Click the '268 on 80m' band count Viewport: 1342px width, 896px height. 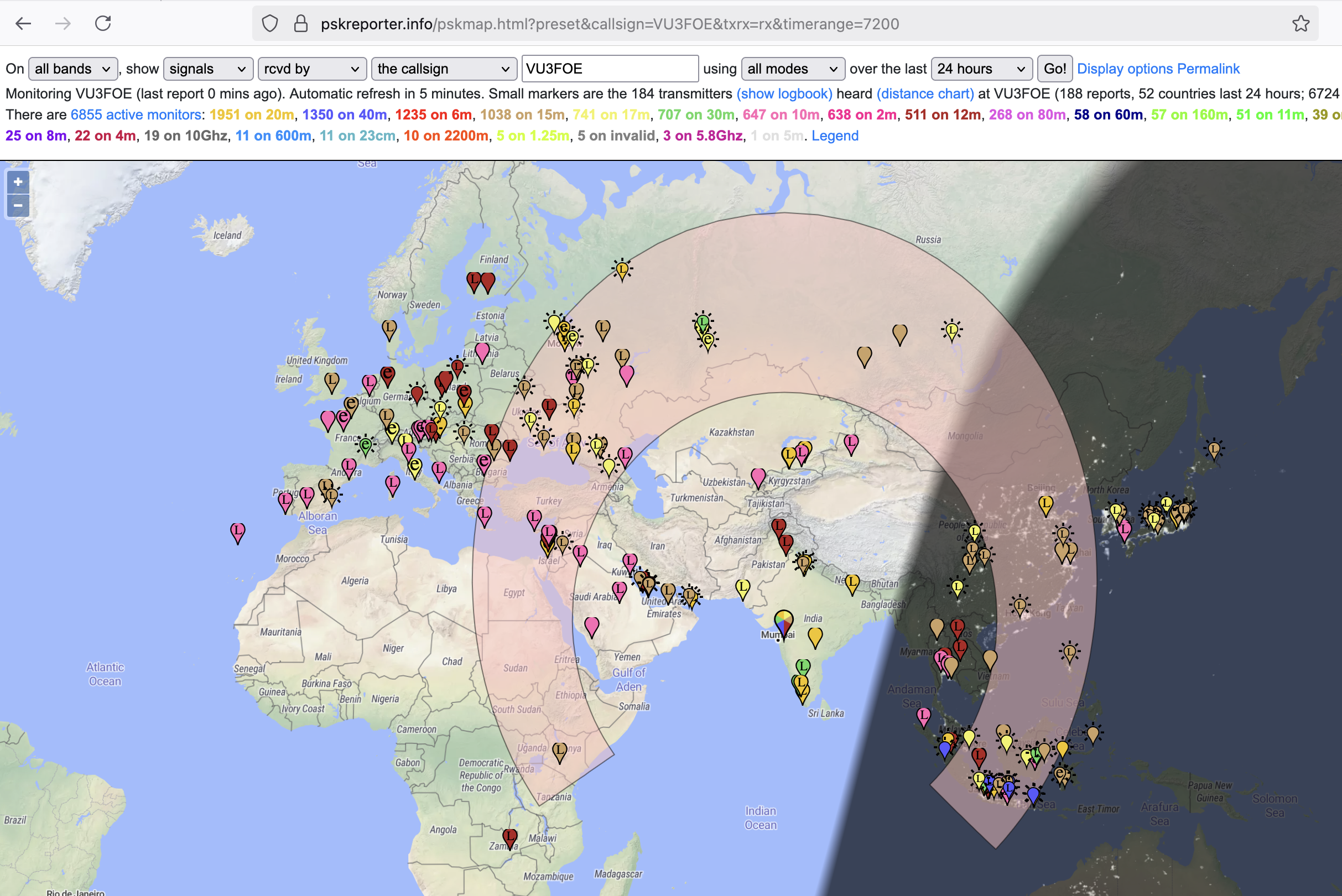click(x=1028, y=115)
